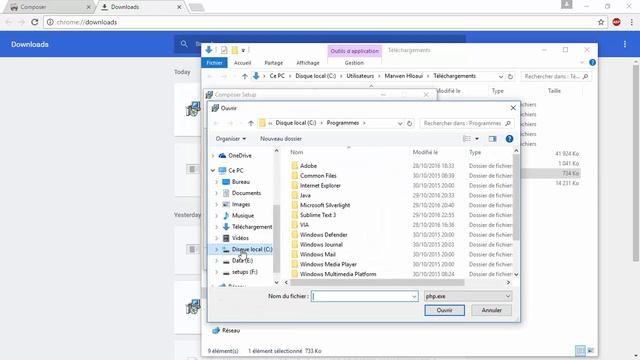Image resolution: width=640 pixels, height=360 pixels.
Task: Click the Adobe folder icon
Action: 295,166
